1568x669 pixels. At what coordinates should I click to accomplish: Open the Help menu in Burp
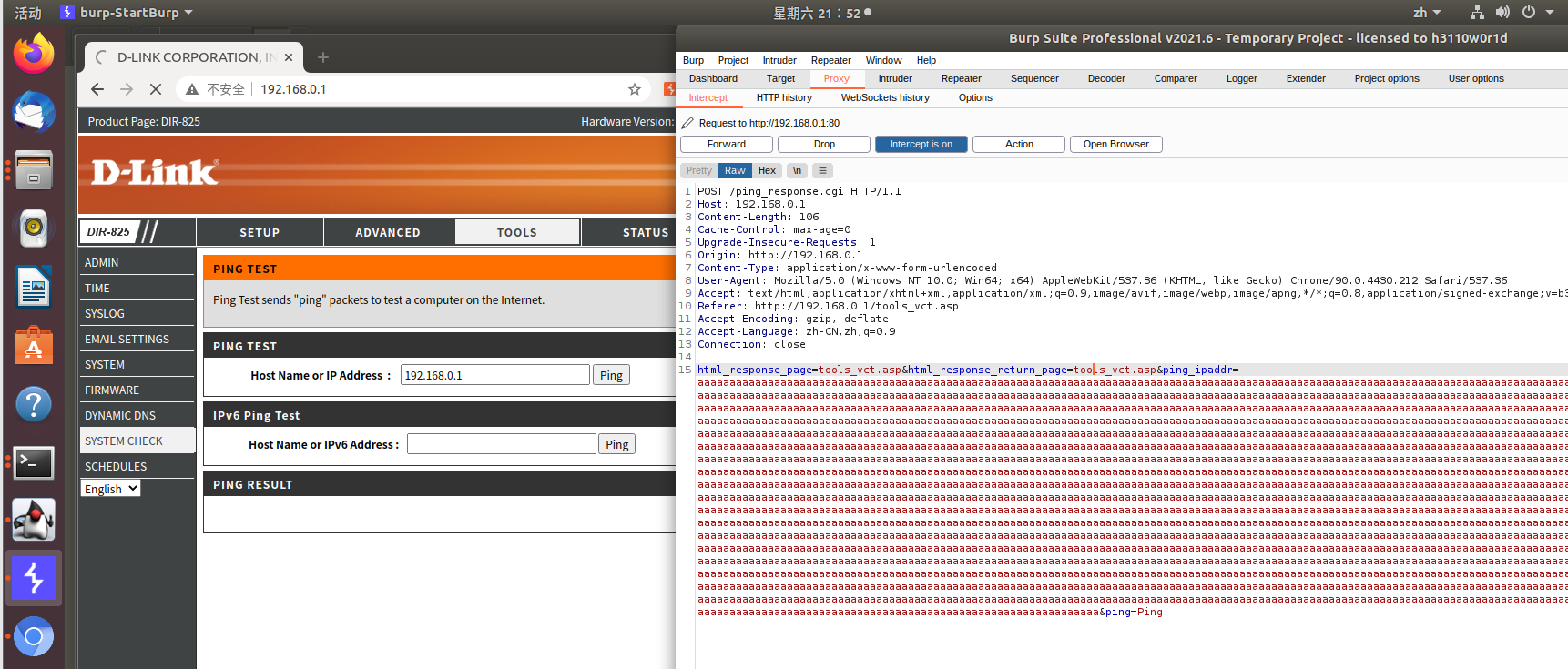pyautogui.click(x=926, y=60)
